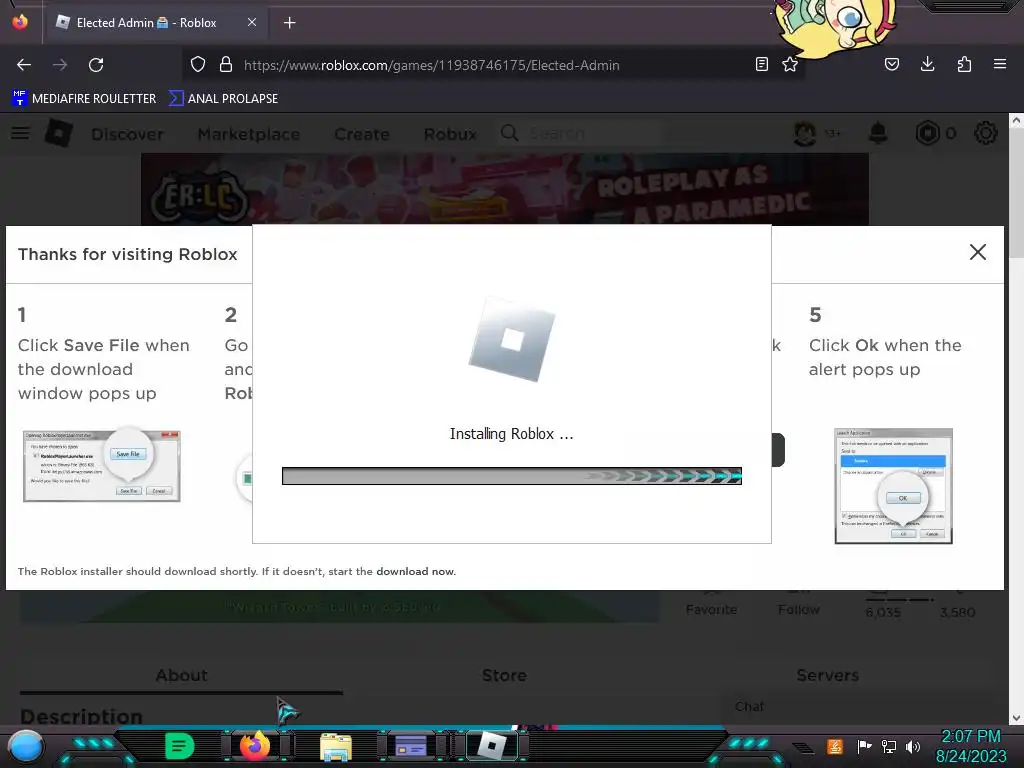Screen dimensions: 1024x768
Task: Click the Installing Roblox progress bar
Action: click(512, 476)
